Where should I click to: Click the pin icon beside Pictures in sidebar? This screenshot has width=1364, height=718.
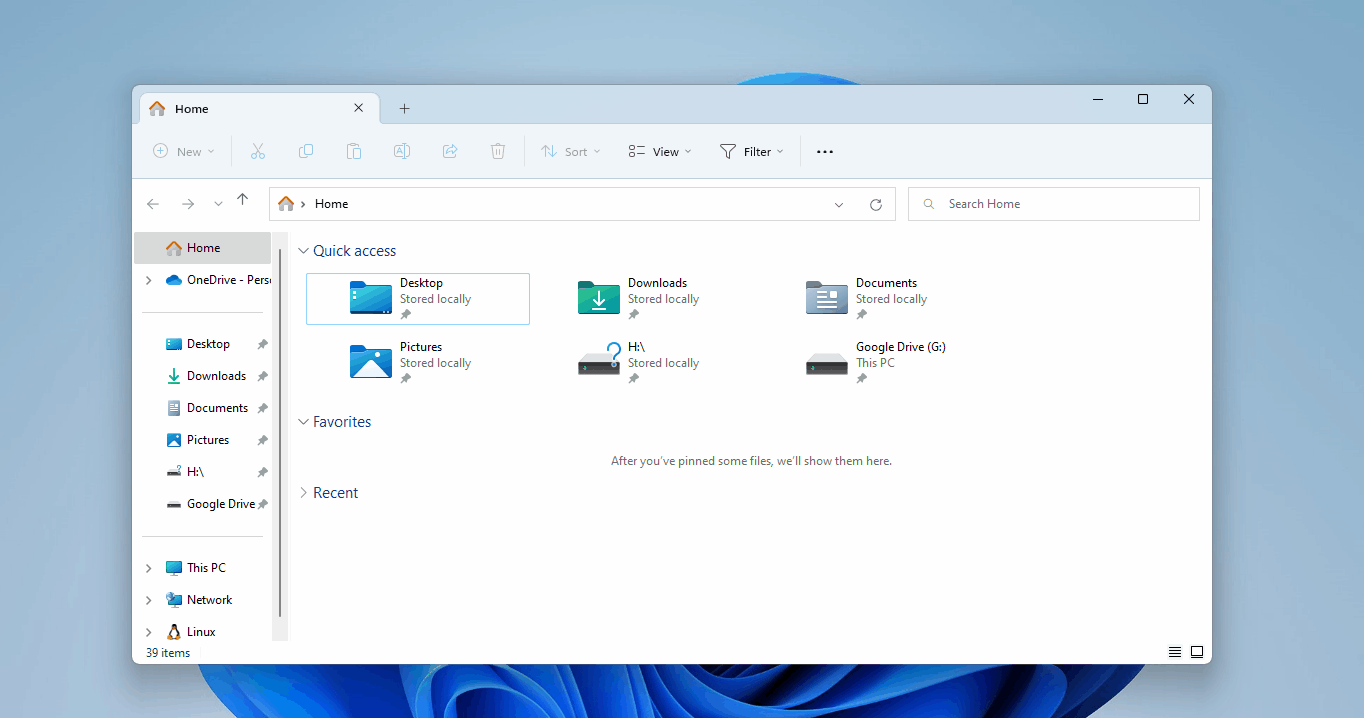pos(262,440)
